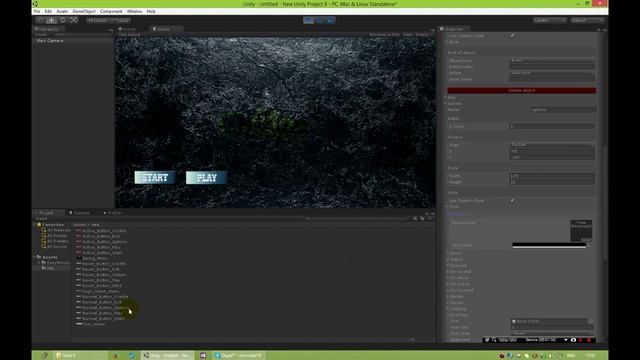Select the Backg_Menu texture asset

tap(92, 258)
